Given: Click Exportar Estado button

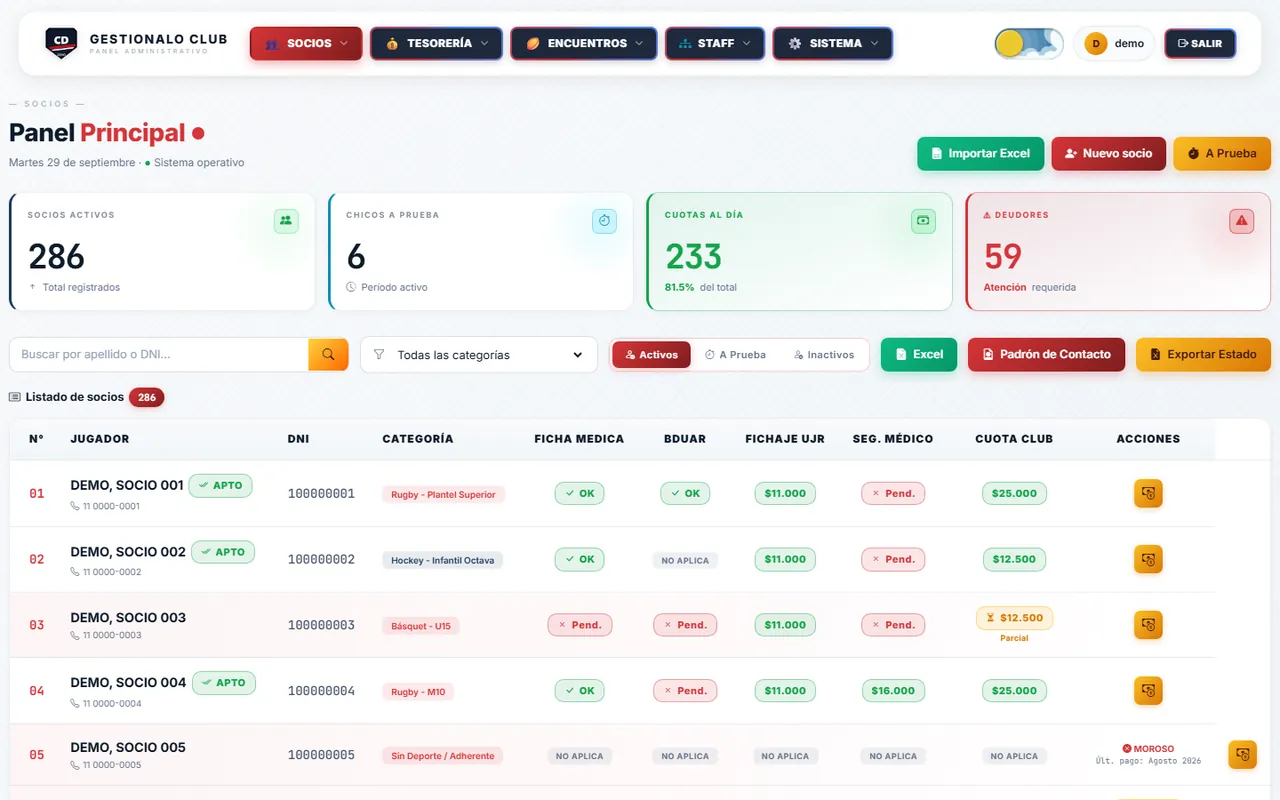Looking at the screenshot, I should pos(1203,354).
